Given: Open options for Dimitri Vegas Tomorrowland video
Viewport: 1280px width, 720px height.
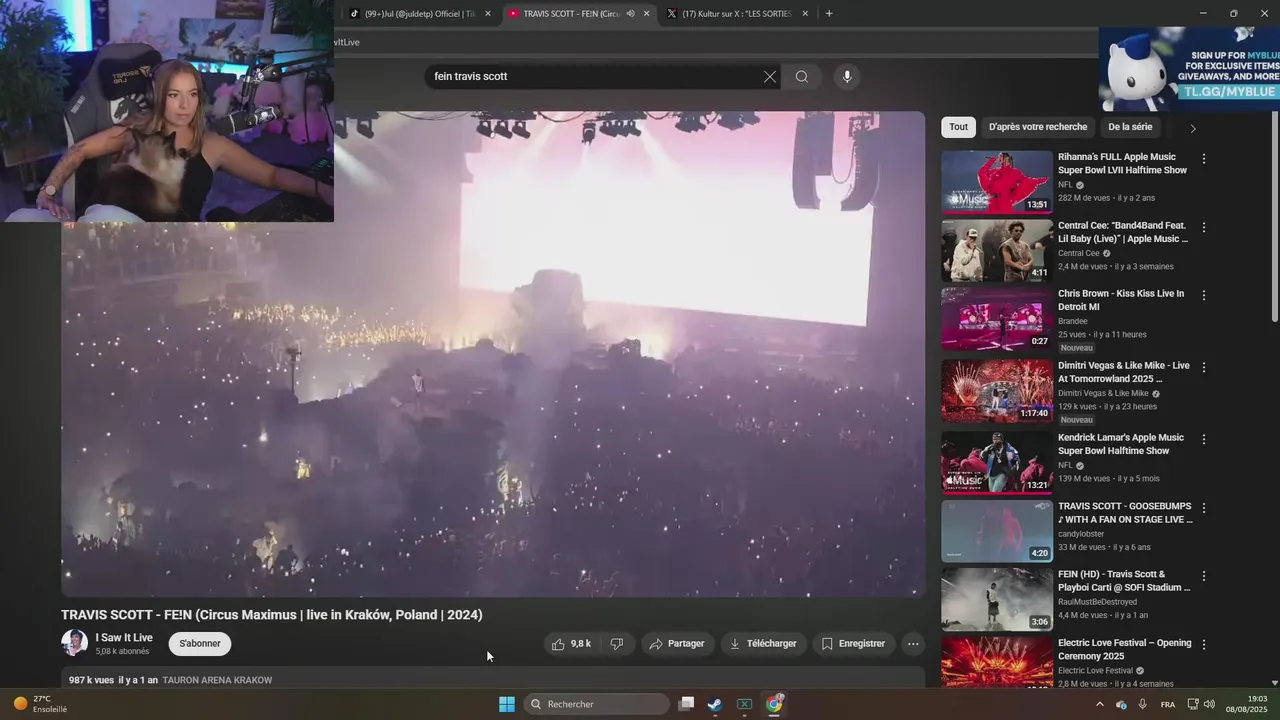Looking at the screenshot, I should point(1204,367).
